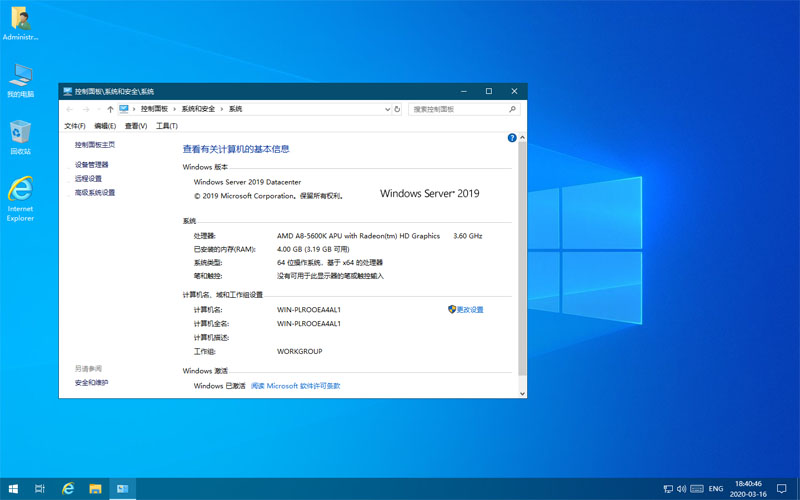The height and width of the screenshot is (500, 800).
Task: Click the Forward navigation arrow
Action: tap(86, 109)
